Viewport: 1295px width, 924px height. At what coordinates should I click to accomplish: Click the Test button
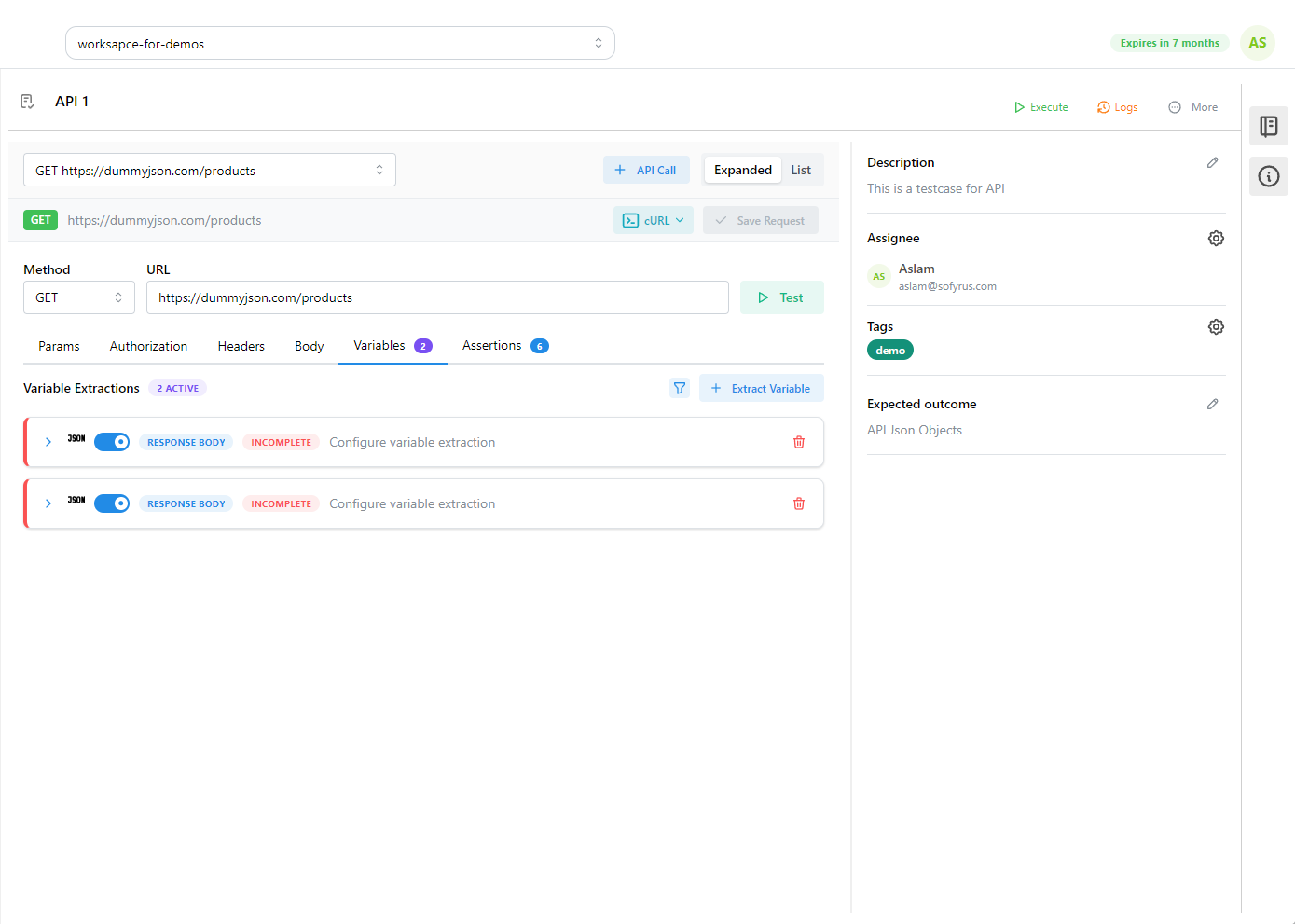(x=781, y=297)
